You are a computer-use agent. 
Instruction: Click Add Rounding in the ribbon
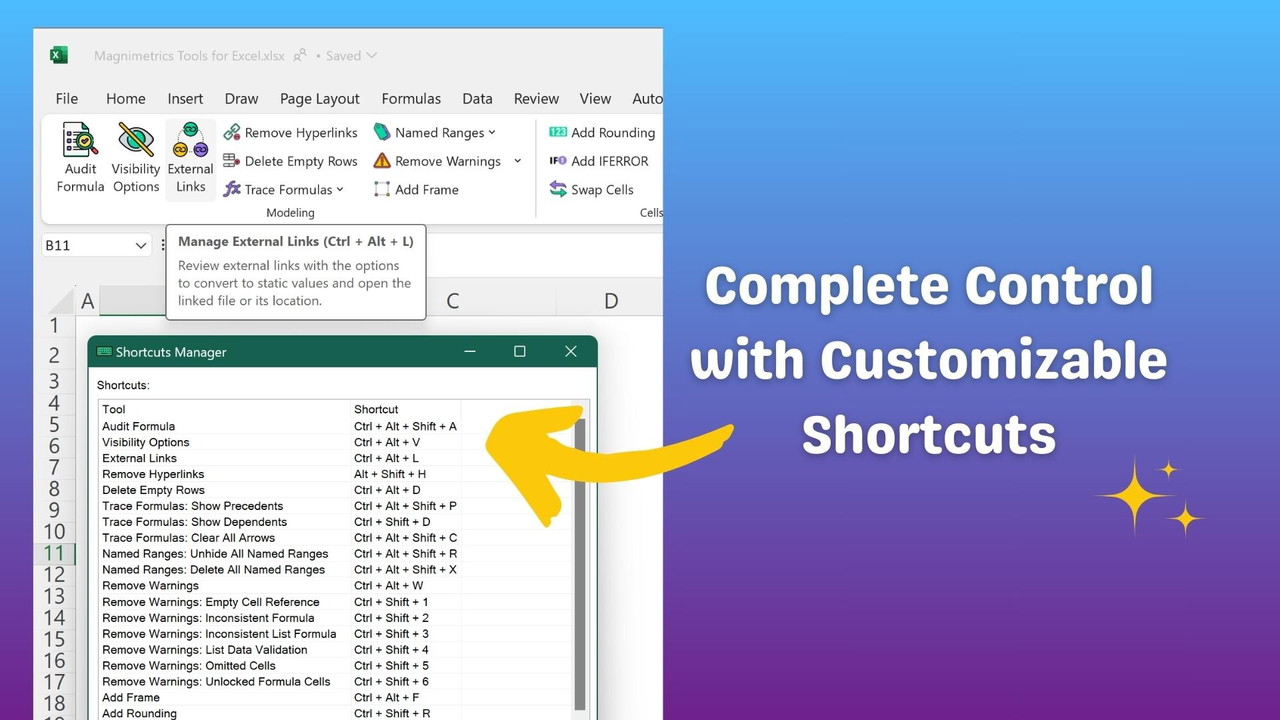click(602, 133)
